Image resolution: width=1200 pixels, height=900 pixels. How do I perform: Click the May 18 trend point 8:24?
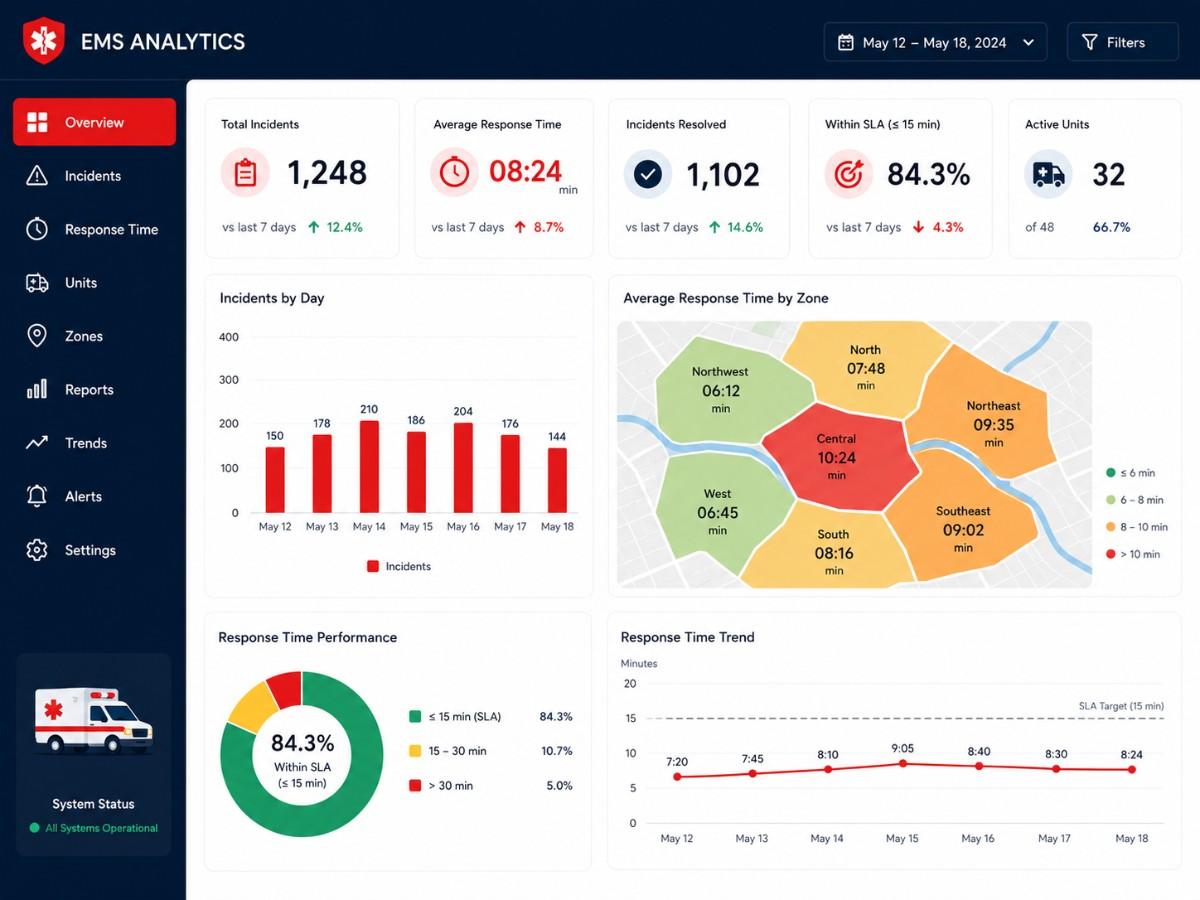tap(1132, 769)
